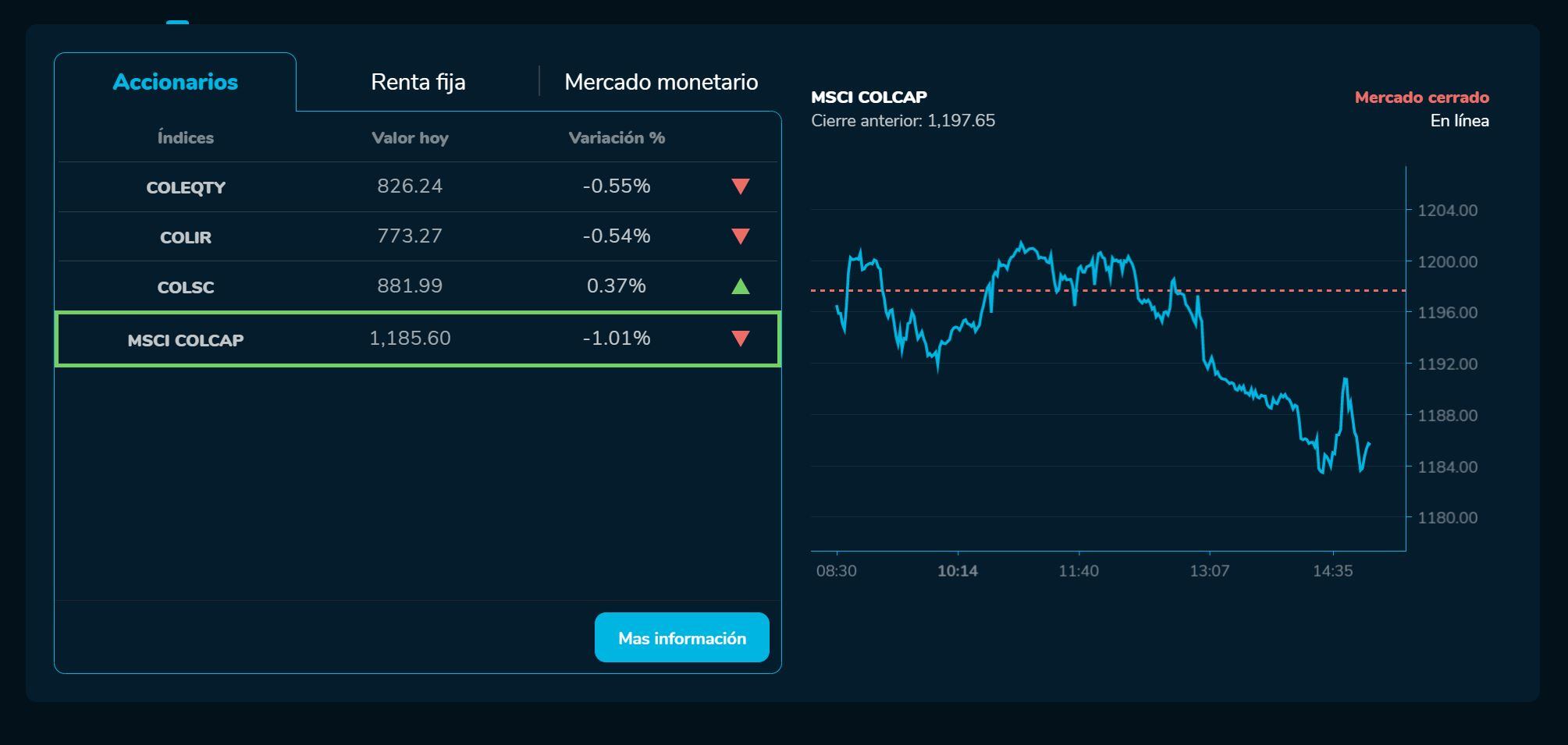
Task: Click the 13:07 label on time axis
Action: tap(1209, 571)
